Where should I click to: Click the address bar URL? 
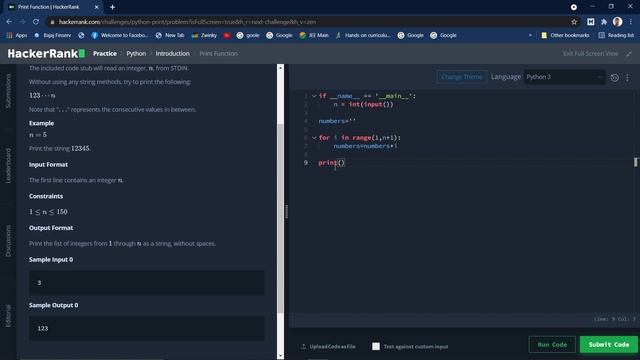click(x=187, y=22)
